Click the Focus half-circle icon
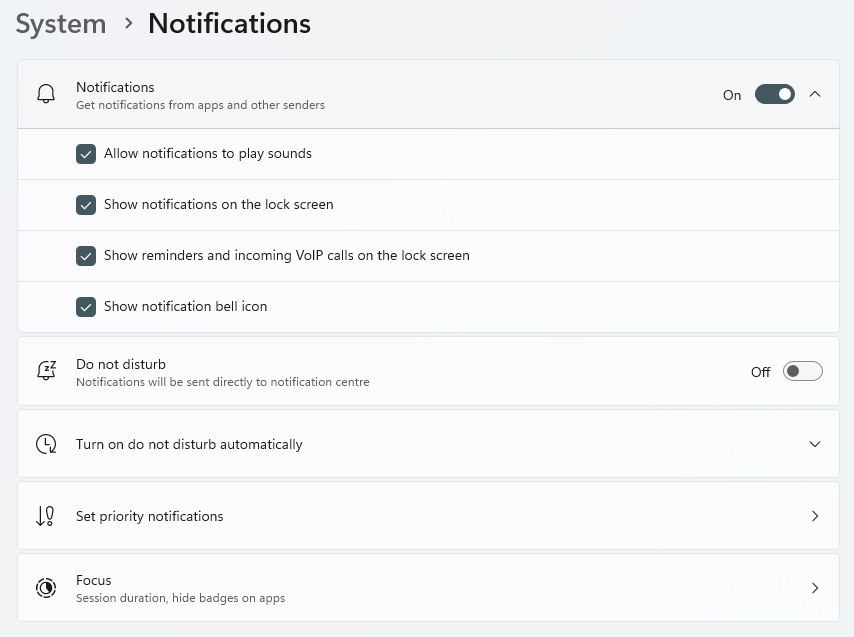Image resolution: width=854 pixels, height=637 pixels. tap(46, 587)
